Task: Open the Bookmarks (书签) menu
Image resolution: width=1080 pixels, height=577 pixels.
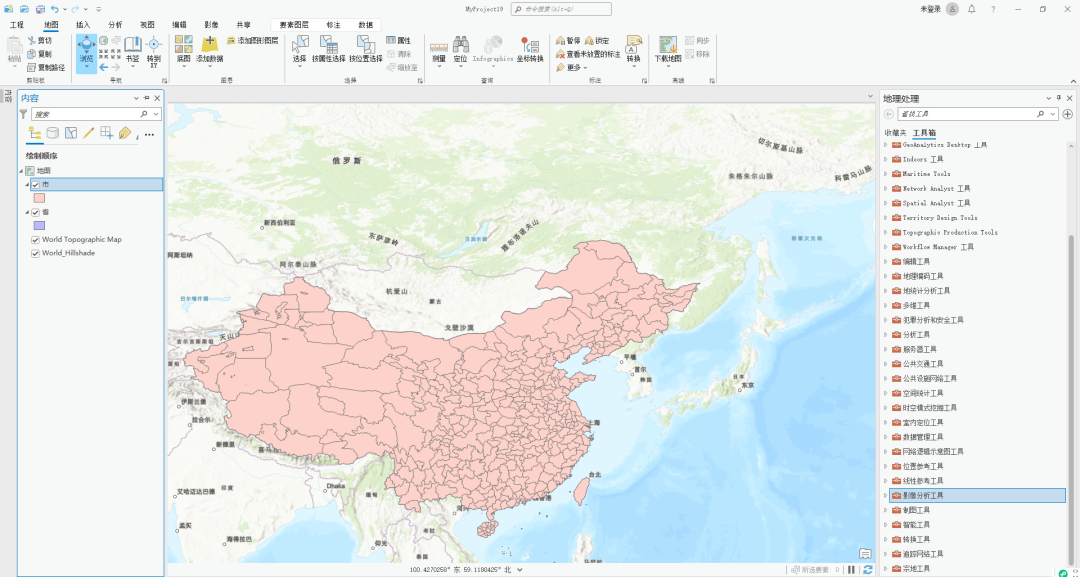Action: (132, 51)
